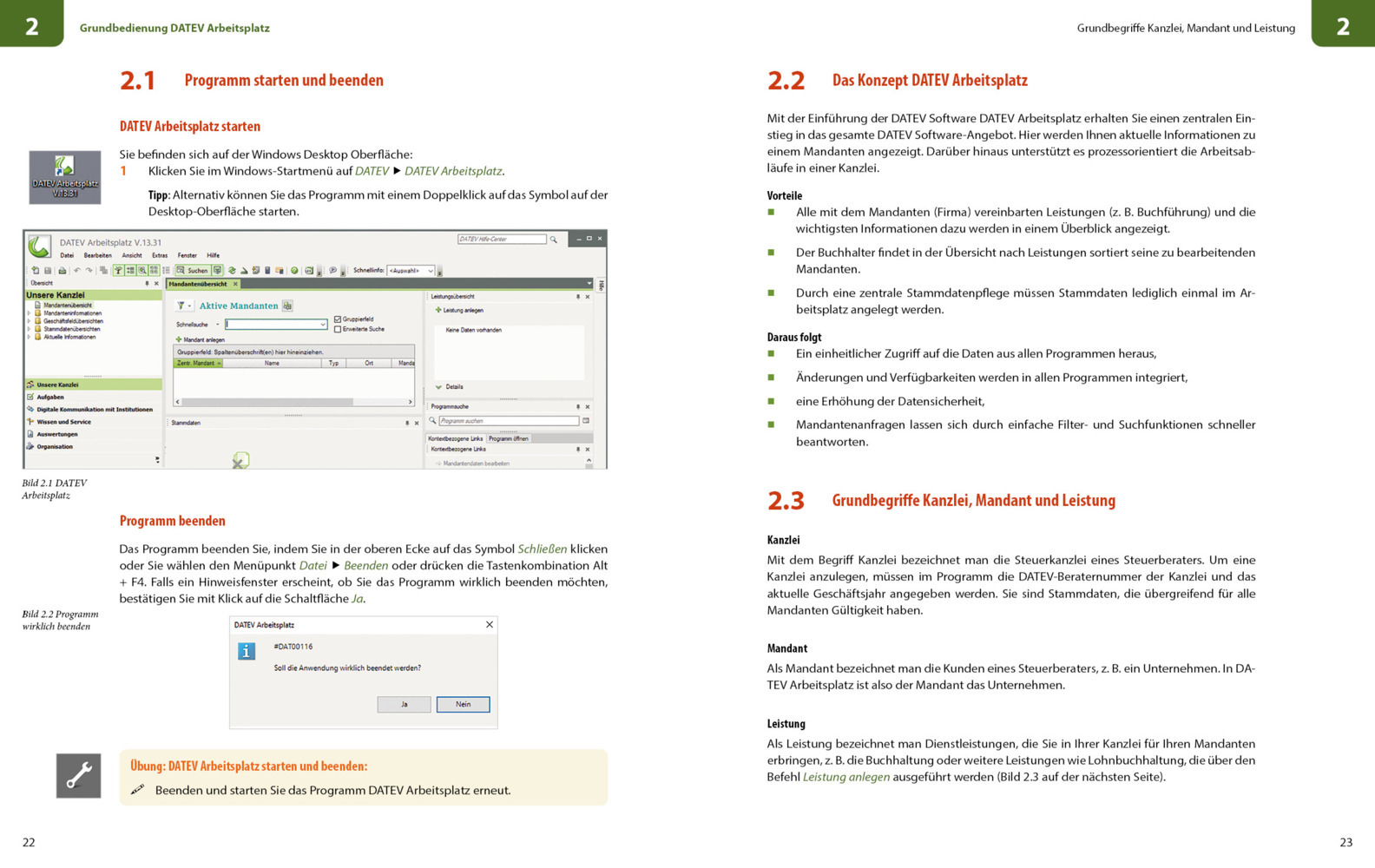
Task: Click the vertical Hilfe side tab
Action: [x=601, y=285]
